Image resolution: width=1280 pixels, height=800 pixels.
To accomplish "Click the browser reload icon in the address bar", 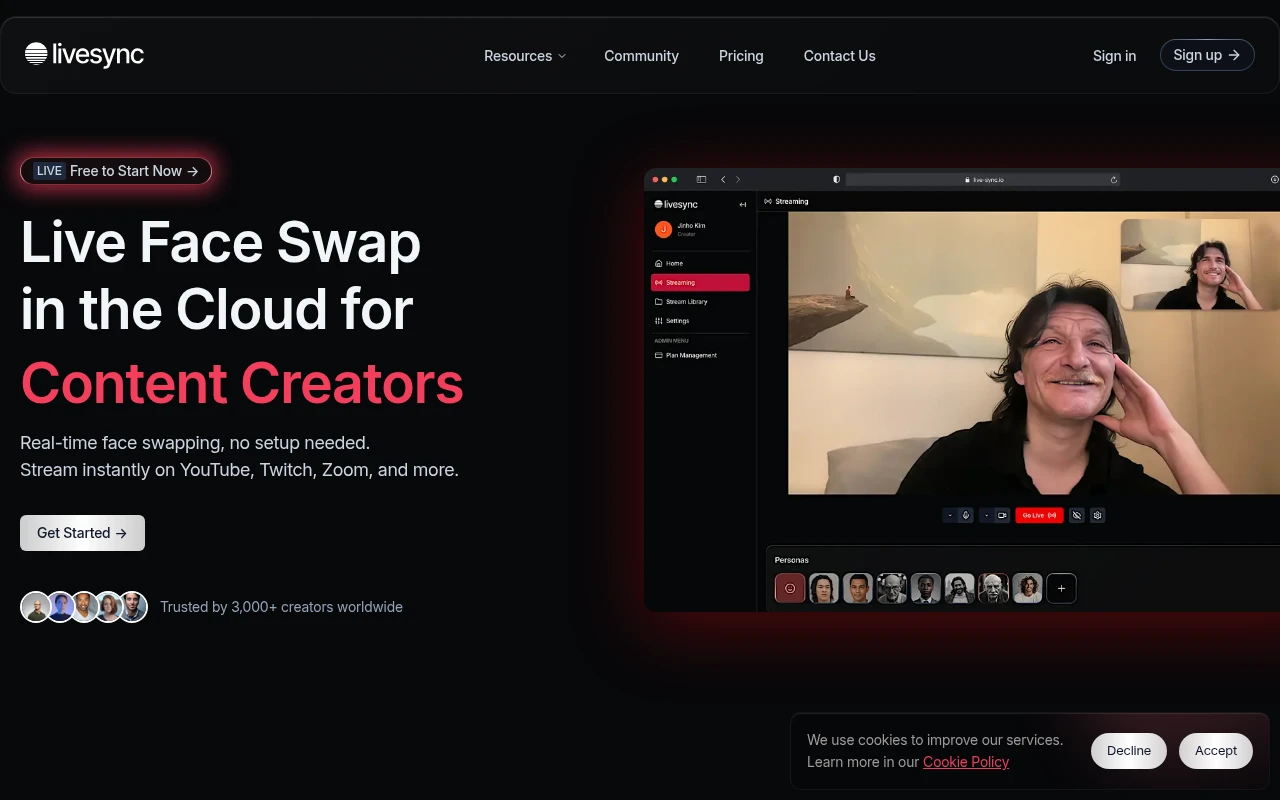I will (x=1114, y=180).
